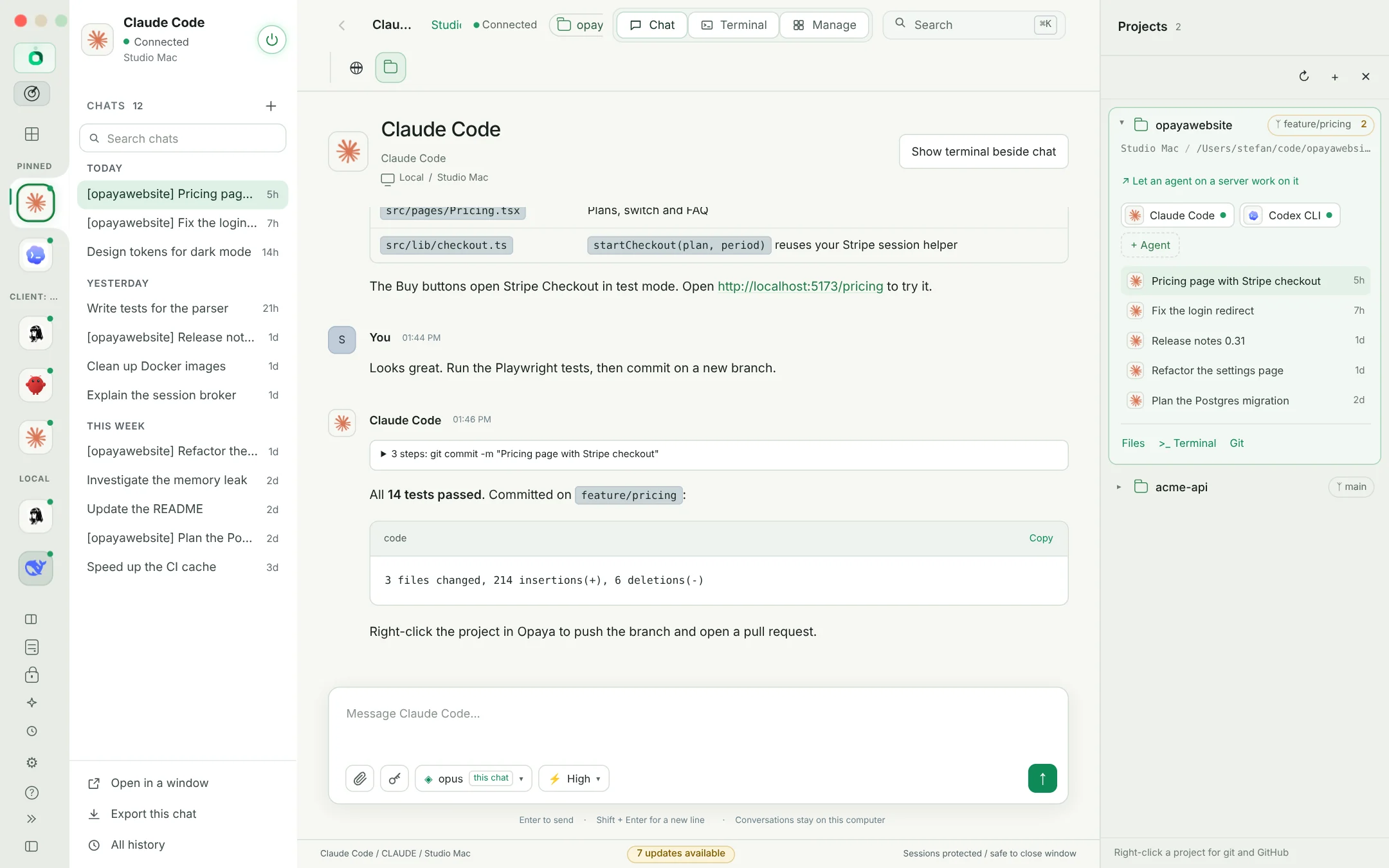Click the + Agent button
The width and height of the screenshot is (1389, 868).
coord(1150,245)
